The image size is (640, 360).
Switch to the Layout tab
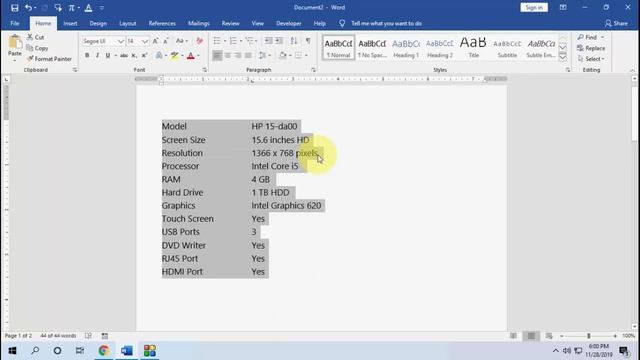[127, 23]
